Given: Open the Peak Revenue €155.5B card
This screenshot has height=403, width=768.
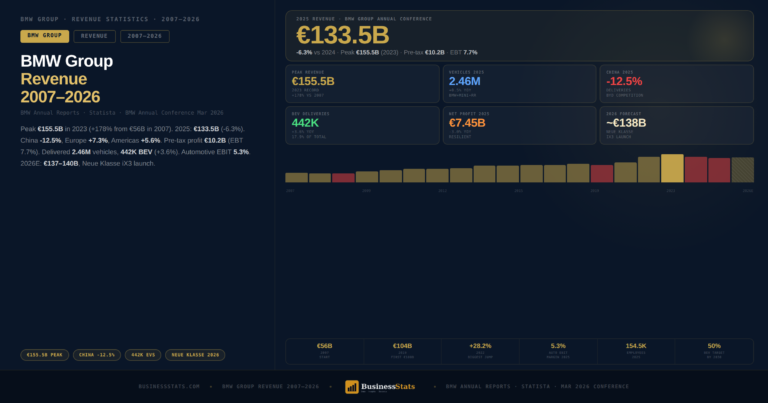Looking at the screenshot, I should click(x=362, y=84).
